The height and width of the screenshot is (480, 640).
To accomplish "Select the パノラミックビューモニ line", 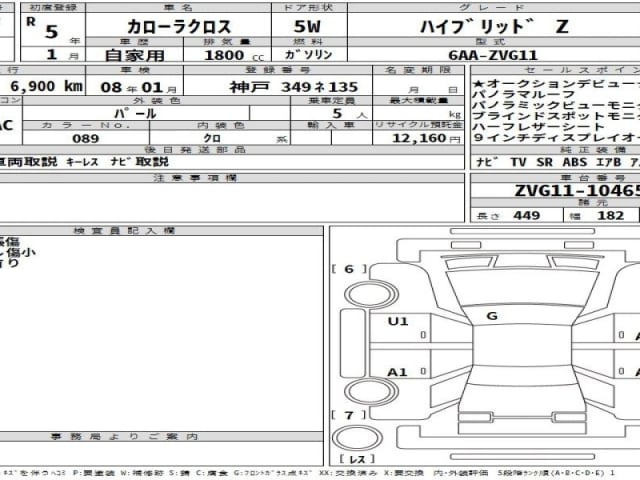I will click(x=556, y=105).
